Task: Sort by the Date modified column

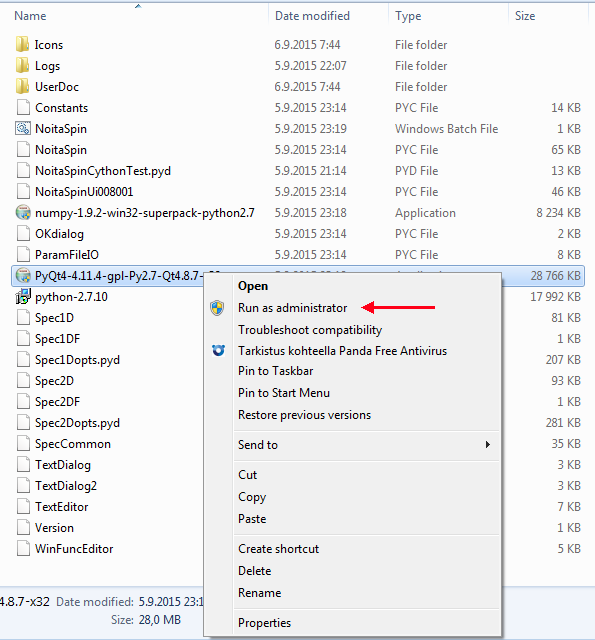Action: tap(312, 16)
